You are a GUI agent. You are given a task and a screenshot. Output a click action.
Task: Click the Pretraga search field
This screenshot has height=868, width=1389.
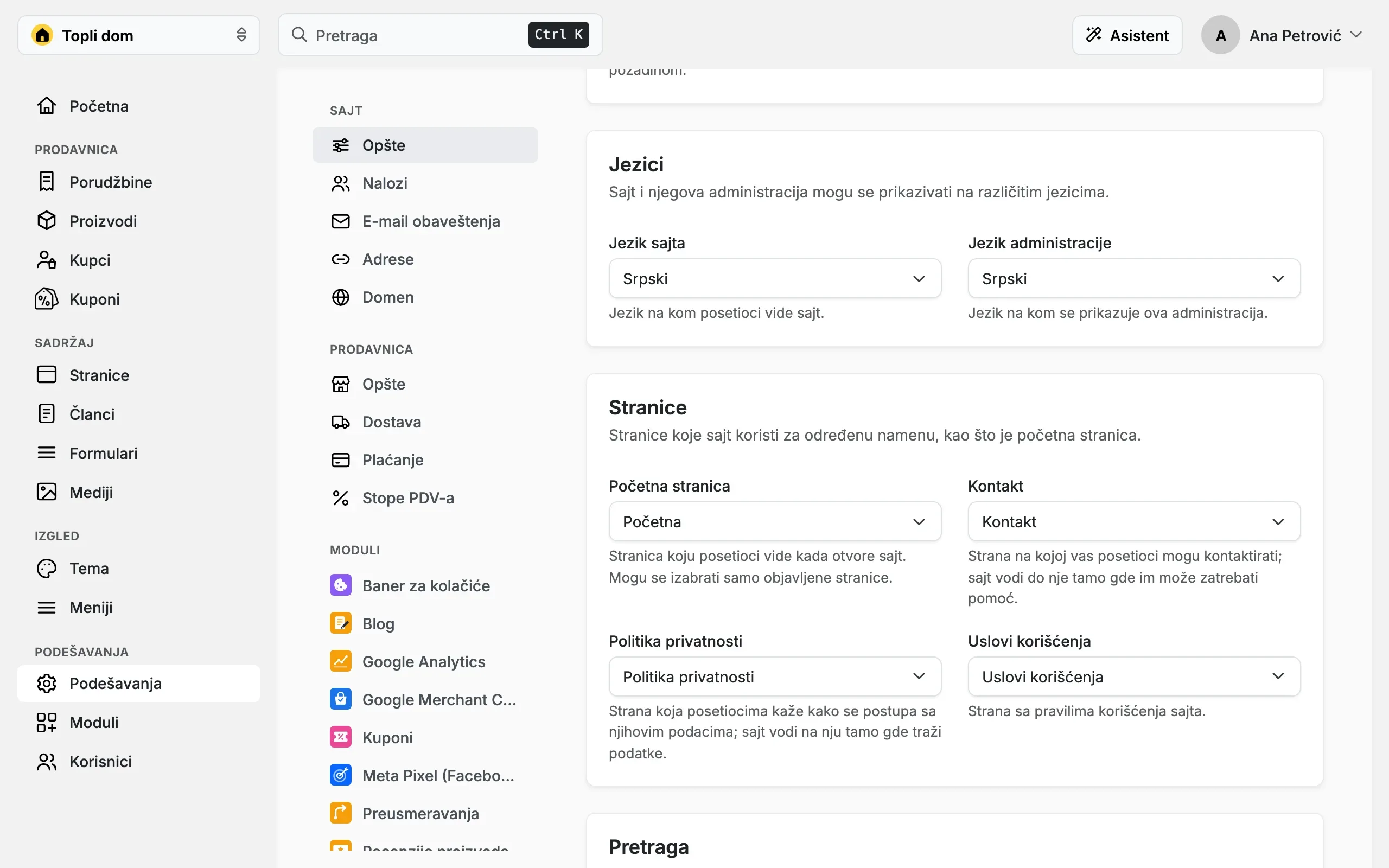(440, 35)
